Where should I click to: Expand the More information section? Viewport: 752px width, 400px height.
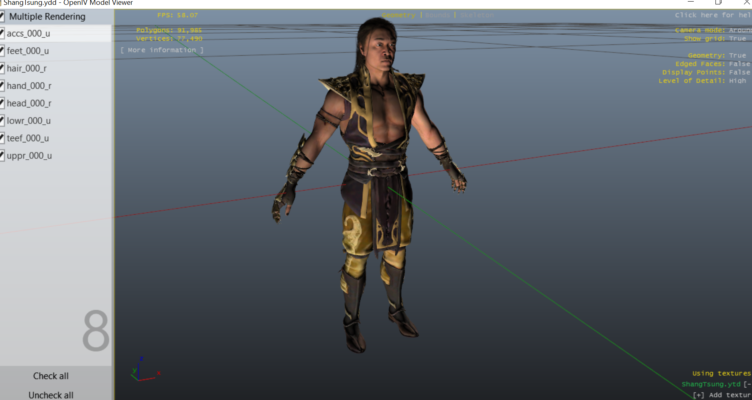point(162,49)
